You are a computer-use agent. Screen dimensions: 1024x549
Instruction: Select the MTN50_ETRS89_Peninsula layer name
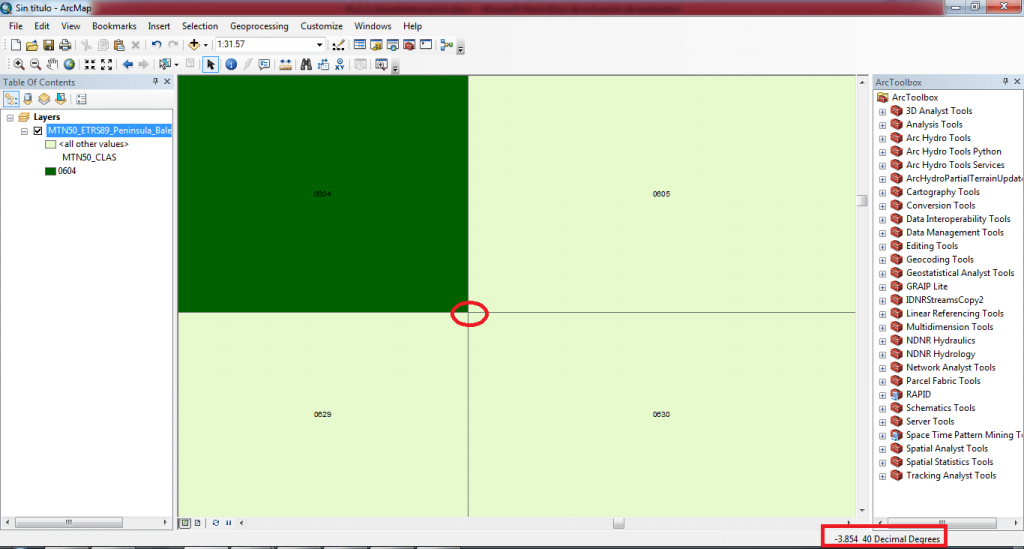click(x=109, y=130)
